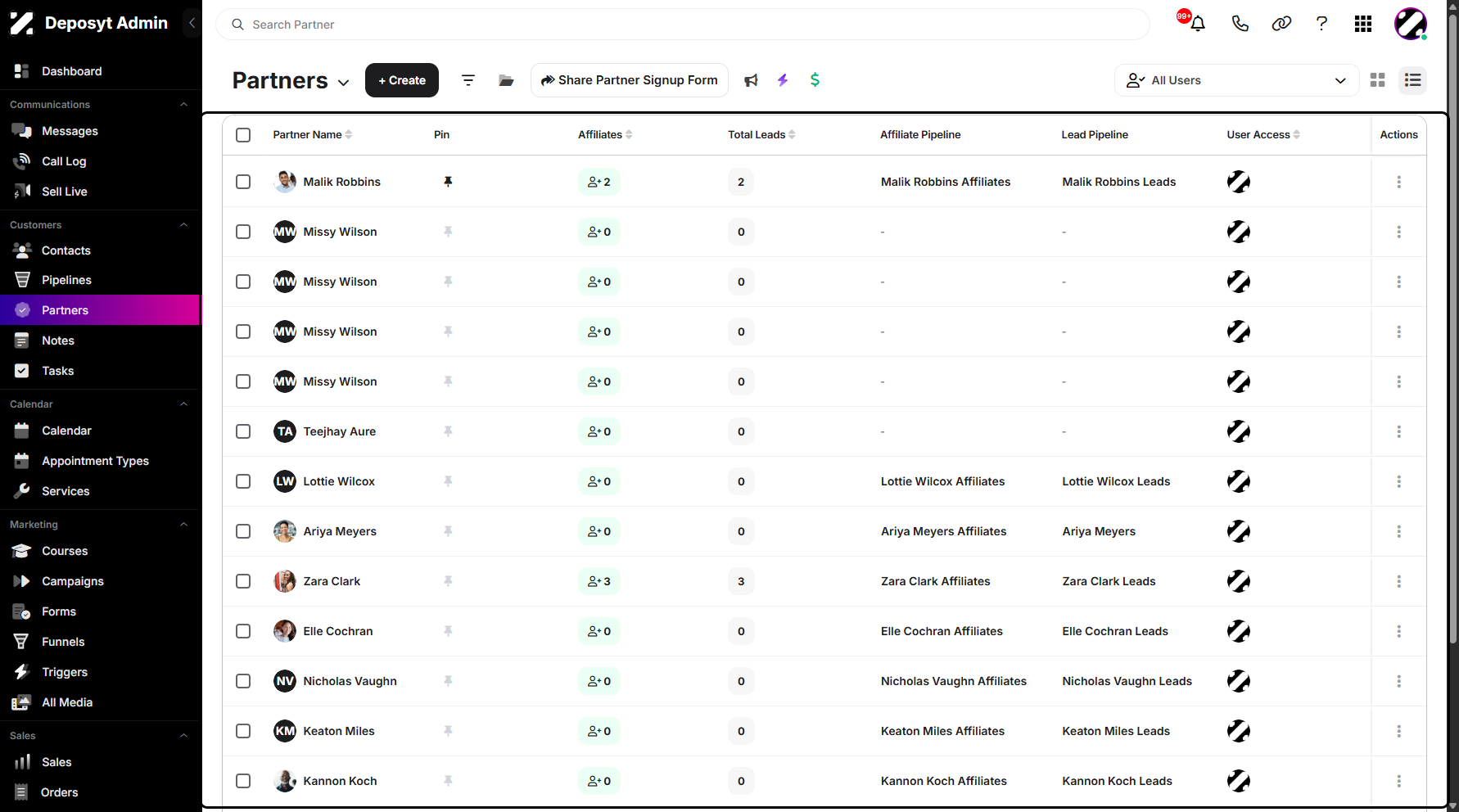Open the notifications bell icon
Viewport: 1459px width, 812px height.
[1197, 24]
